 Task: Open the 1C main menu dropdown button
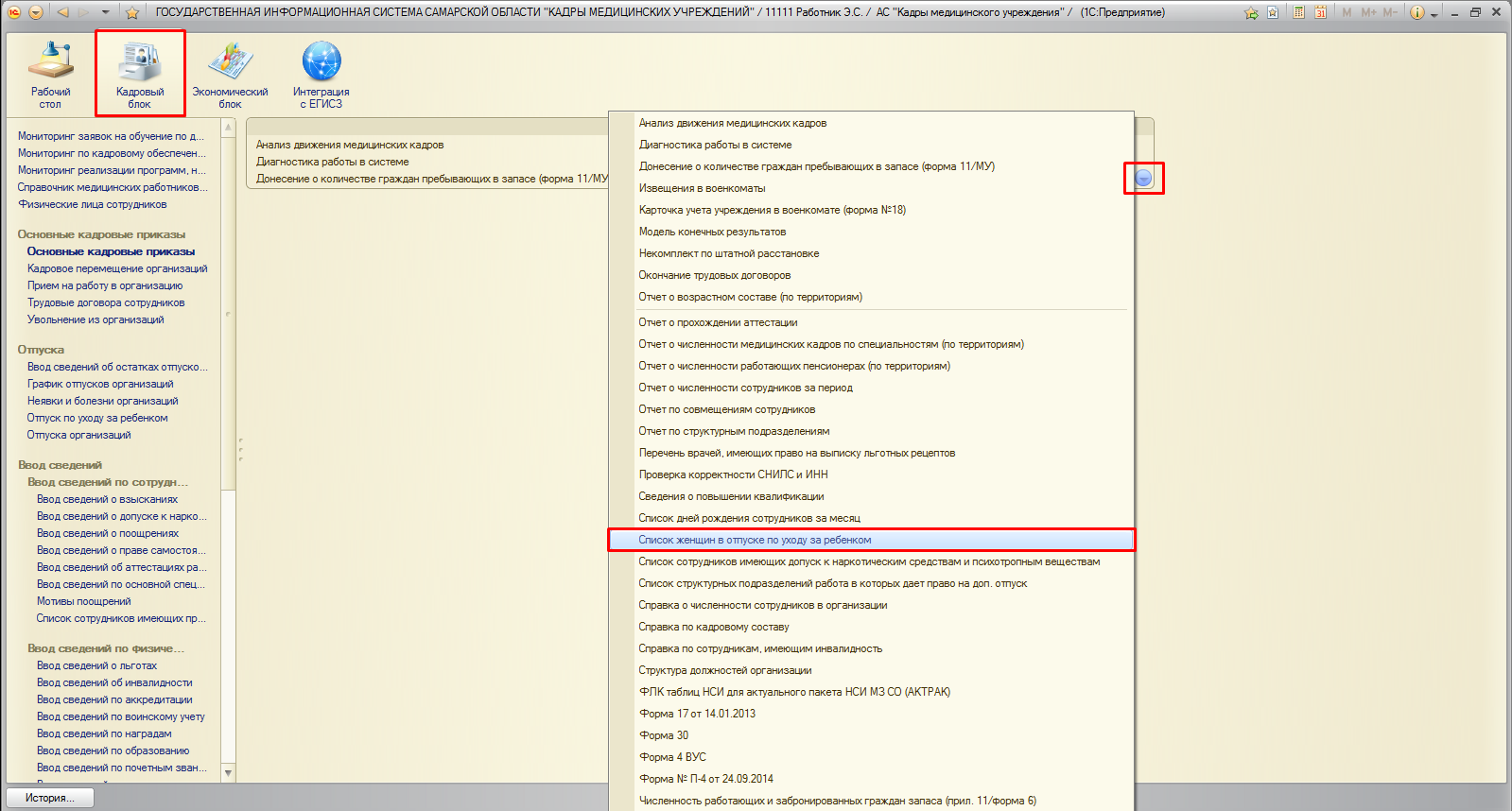[x=36, y=12]
